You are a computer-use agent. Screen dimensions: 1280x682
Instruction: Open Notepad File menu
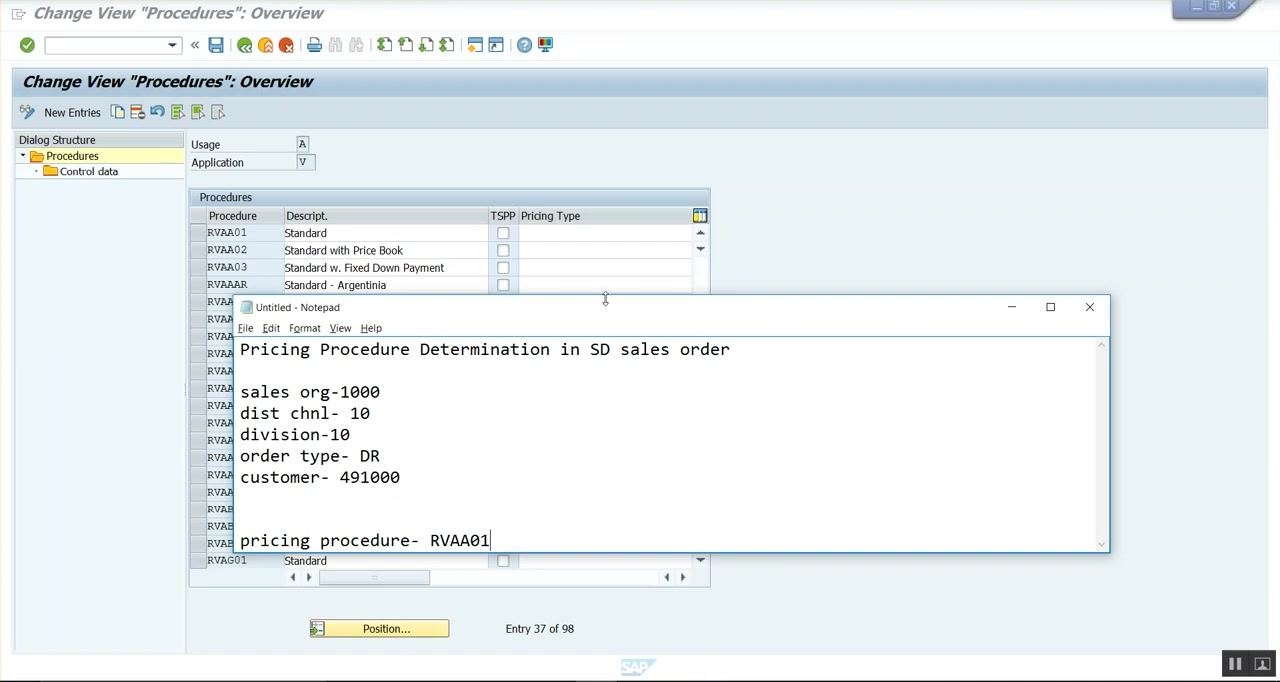coord(245,328)
